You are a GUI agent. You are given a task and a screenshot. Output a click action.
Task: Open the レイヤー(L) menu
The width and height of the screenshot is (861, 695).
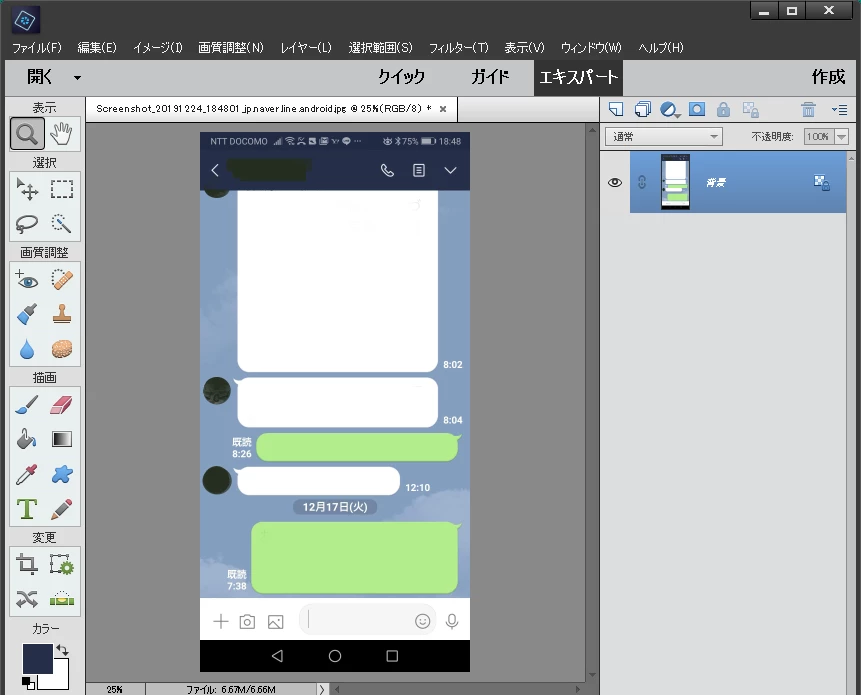click(x=306, y=48)
